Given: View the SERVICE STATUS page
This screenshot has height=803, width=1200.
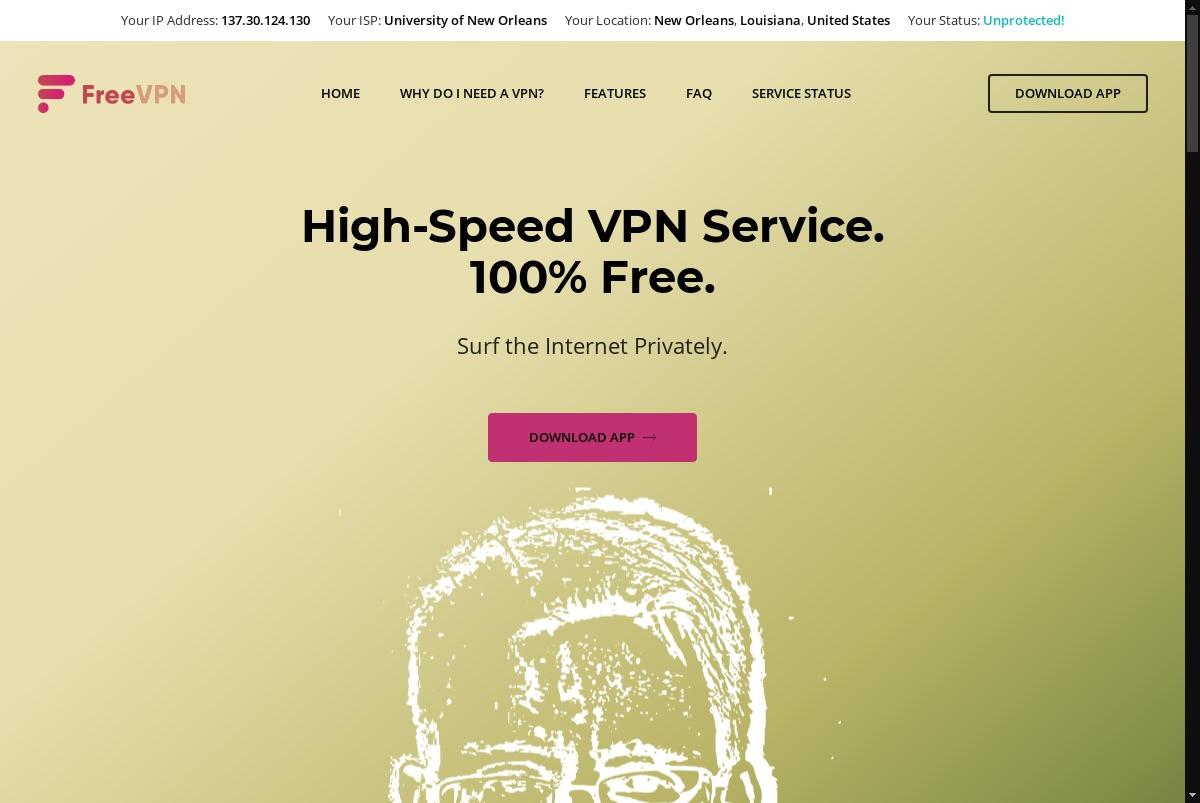Looking at the screenshot, I should pyautogui.click(x=801, y=93).
